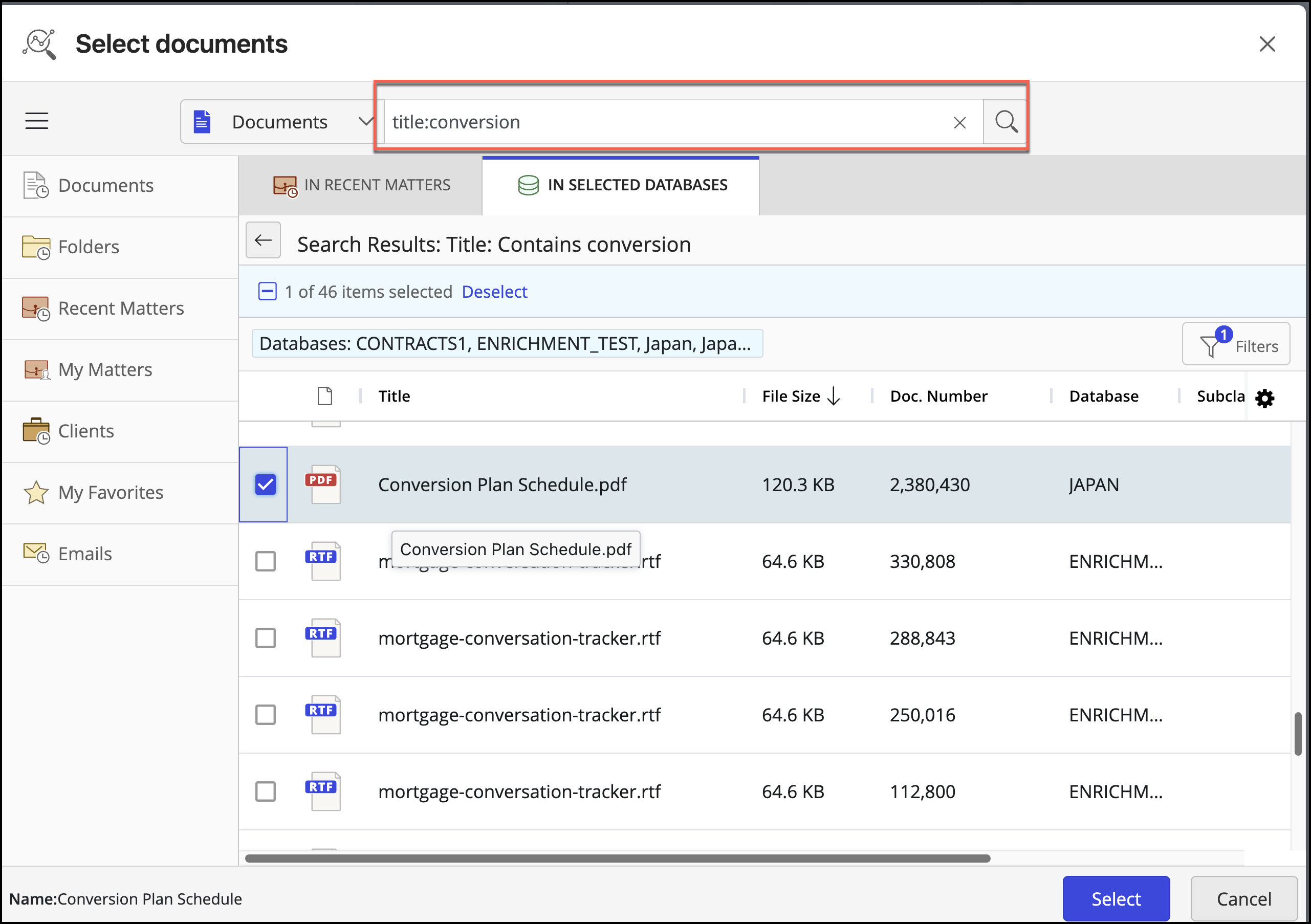Clear the title:conversion search text
The width and height of the screenshot is (1311, 924).
coord(959,122)
